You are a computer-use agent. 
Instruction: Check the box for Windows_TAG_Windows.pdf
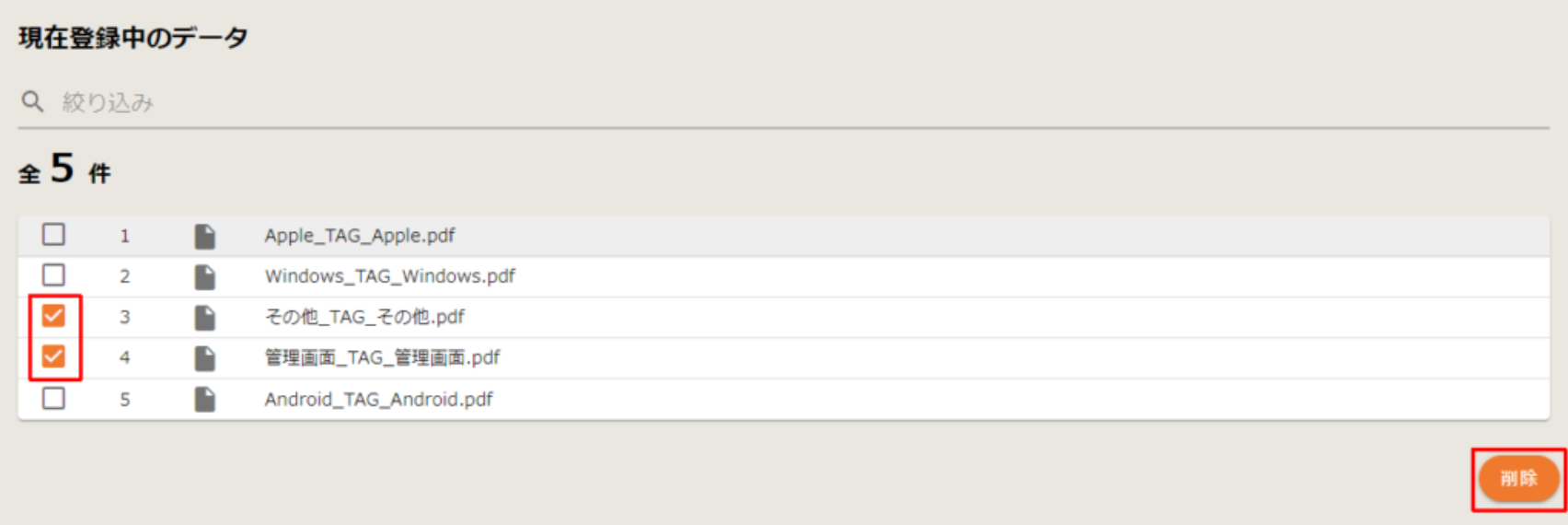54,275
